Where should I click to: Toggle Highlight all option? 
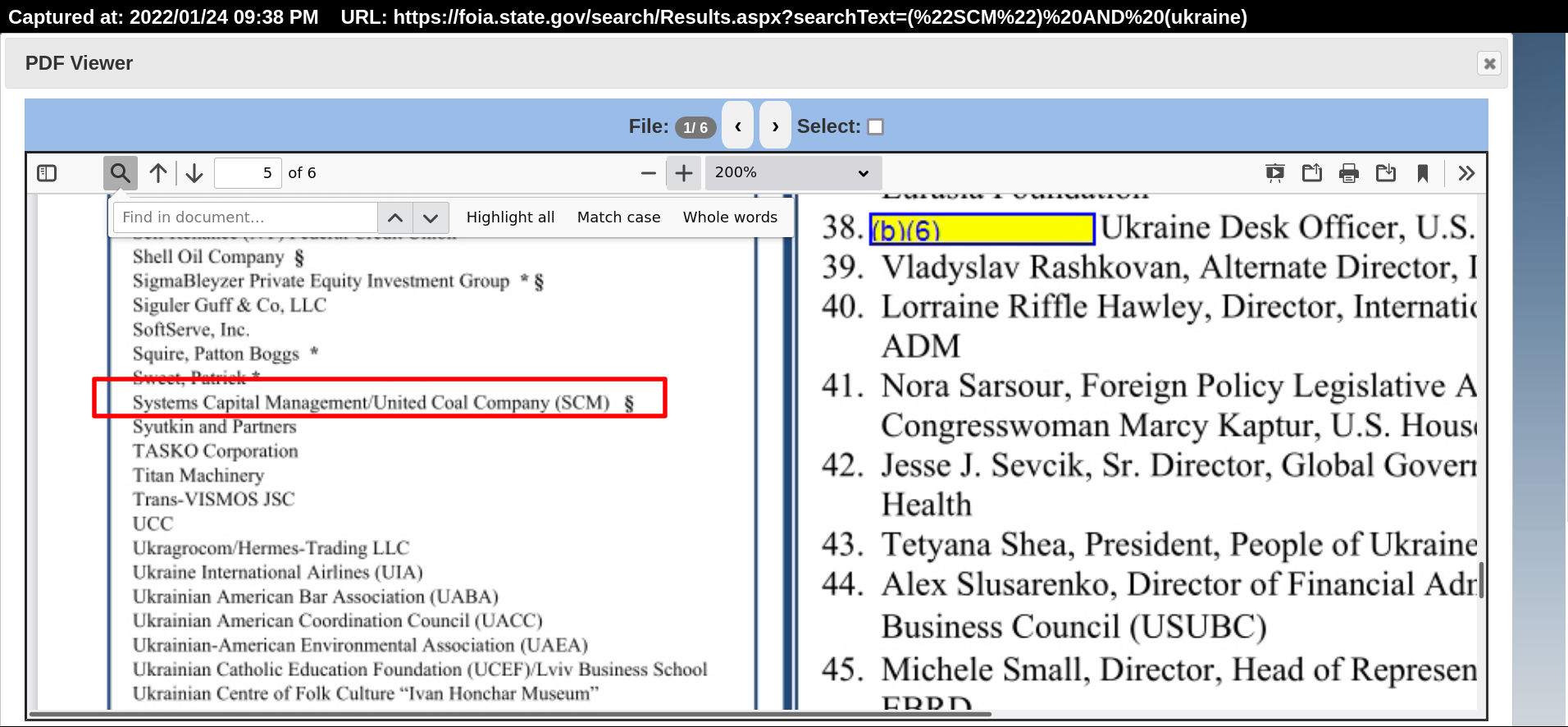(510, 217)
